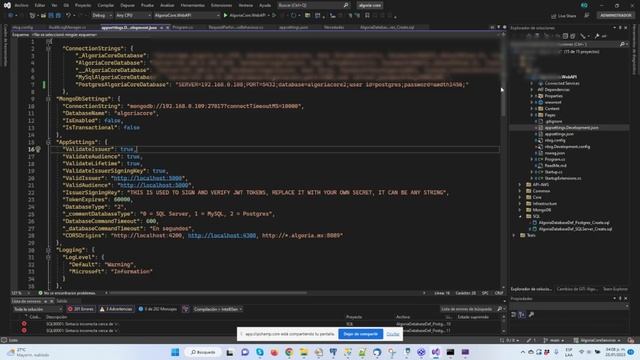Toggle the Mensajes messages filter
Image resolution: width=640 pixels, height=360 pixels.
click(158, 309)
